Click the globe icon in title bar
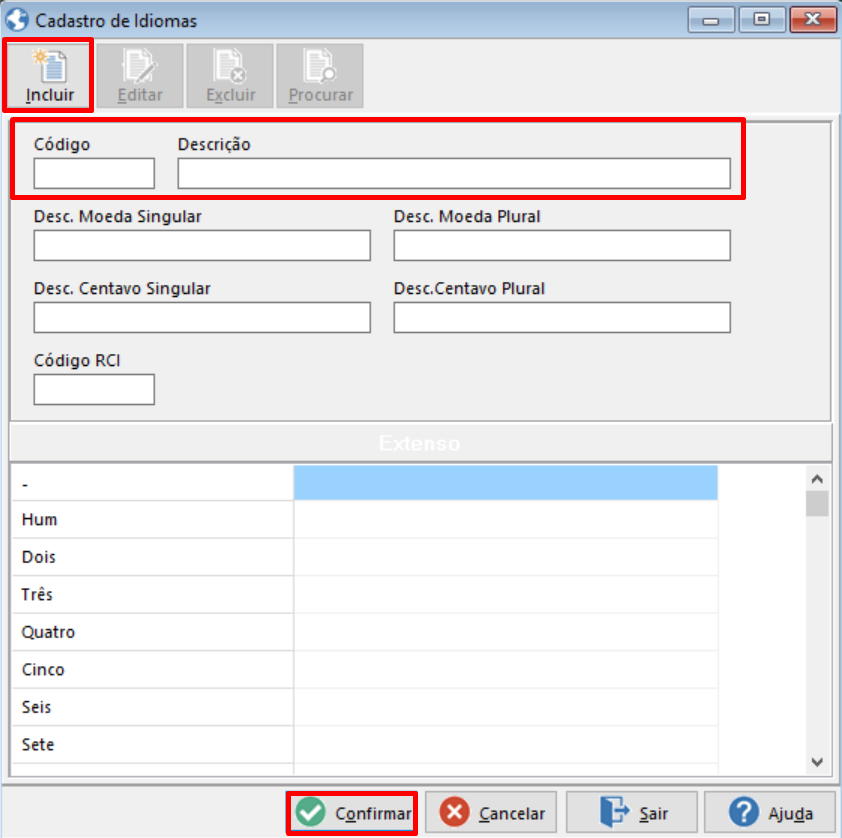This screenshot has height=838, width=842. pos(17,20)
